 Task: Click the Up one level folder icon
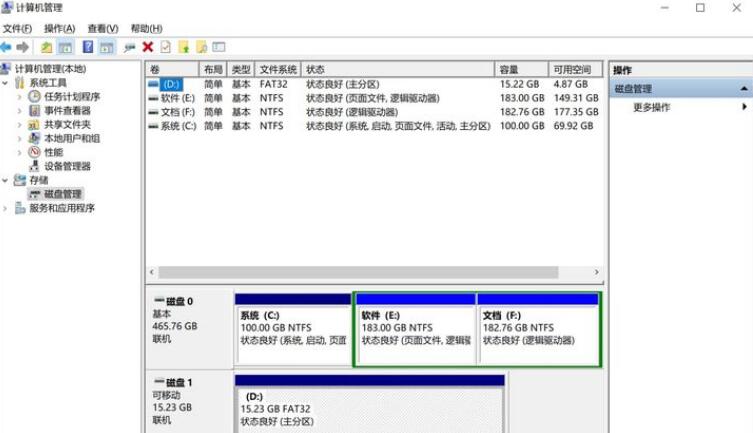[47, 47]
